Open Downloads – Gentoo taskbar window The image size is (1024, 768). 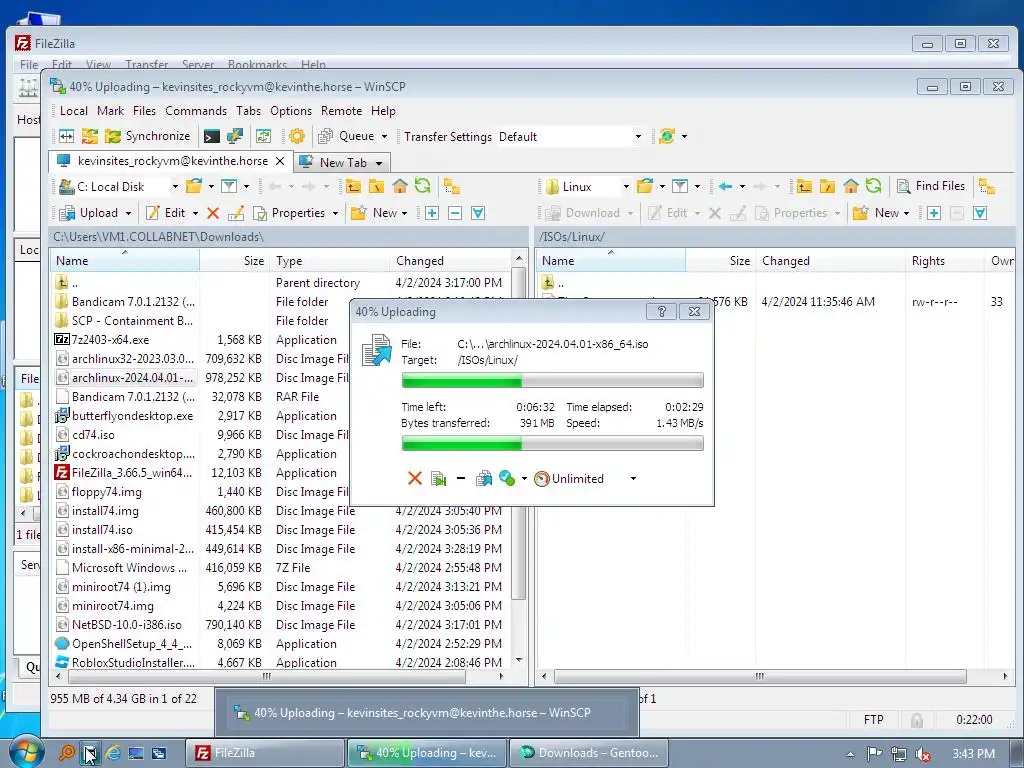point(589,753)
